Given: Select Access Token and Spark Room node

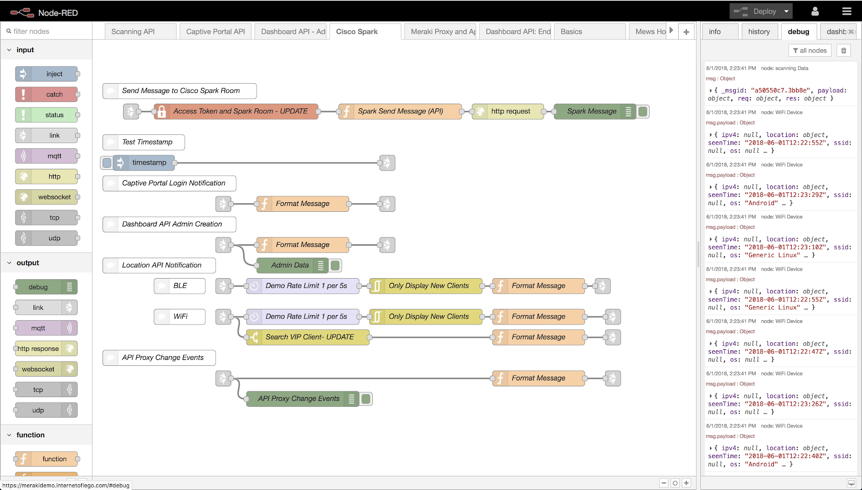Looking at the screenshot, I should point(236,111).
